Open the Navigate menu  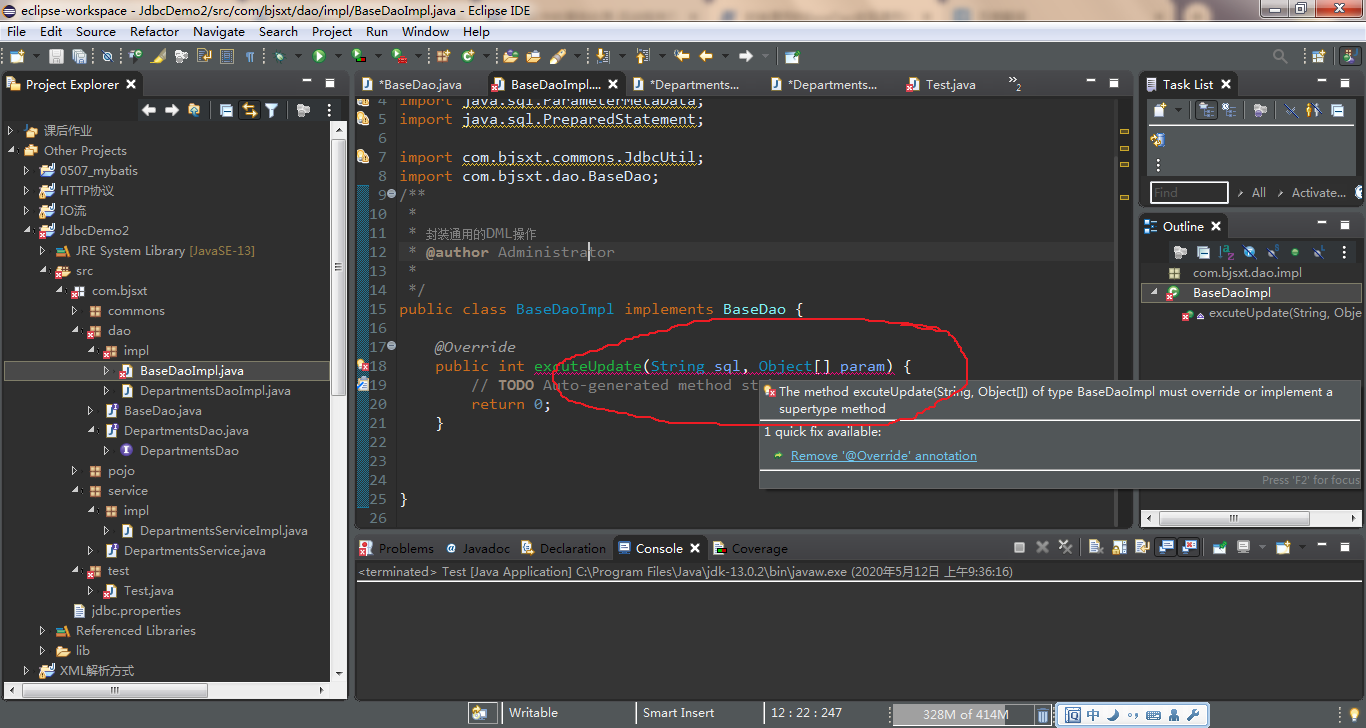(x=219, y=31)
